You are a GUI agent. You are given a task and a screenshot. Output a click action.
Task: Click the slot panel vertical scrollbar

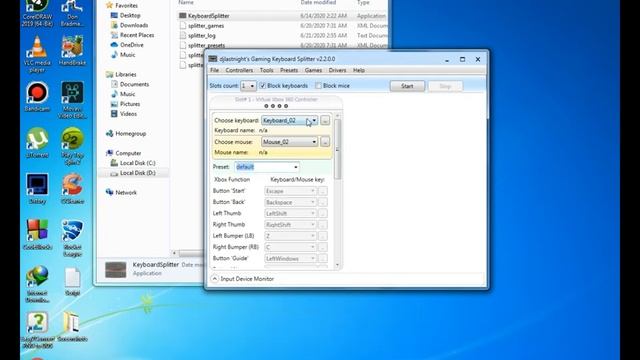coord(337,149)
